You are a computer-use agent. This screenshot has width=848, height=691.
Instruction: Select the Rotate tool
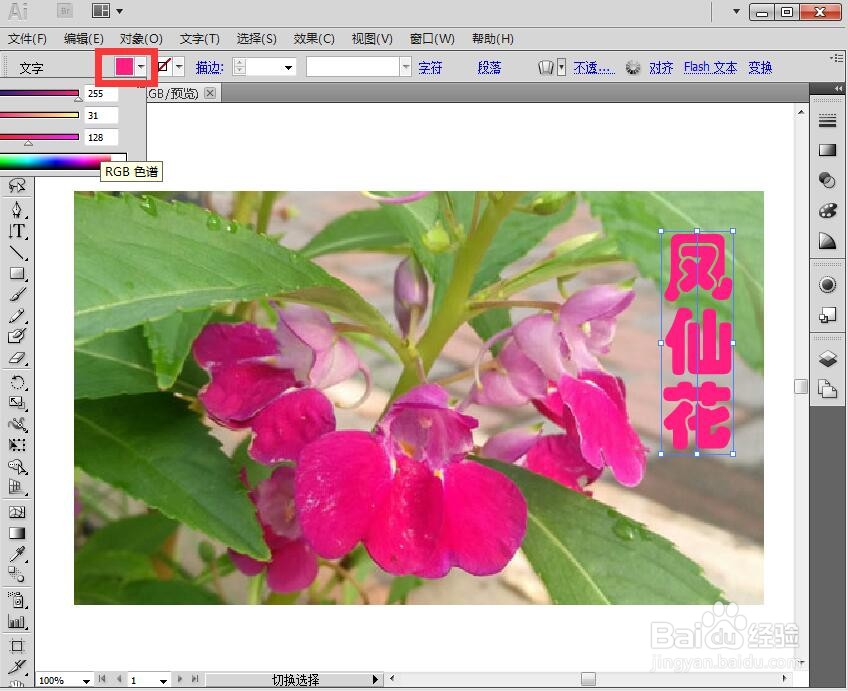click(x=17, y=382)
